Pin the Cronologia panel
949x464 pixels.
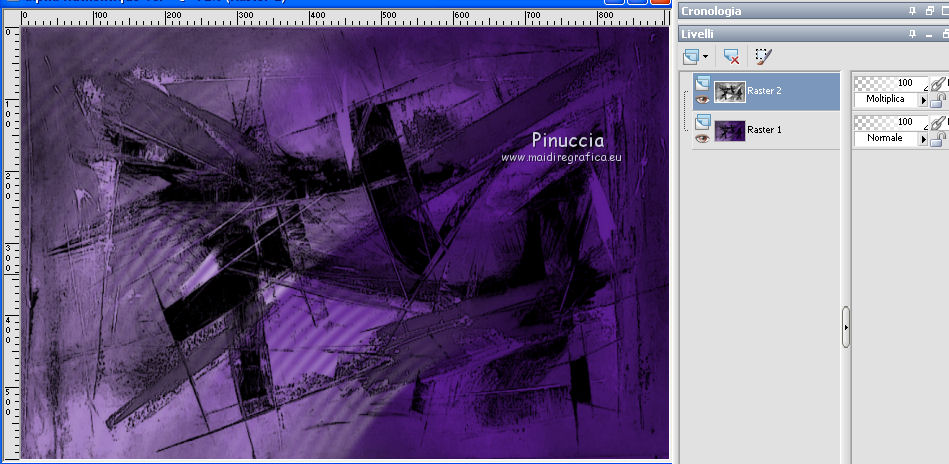tap(913, 11)
